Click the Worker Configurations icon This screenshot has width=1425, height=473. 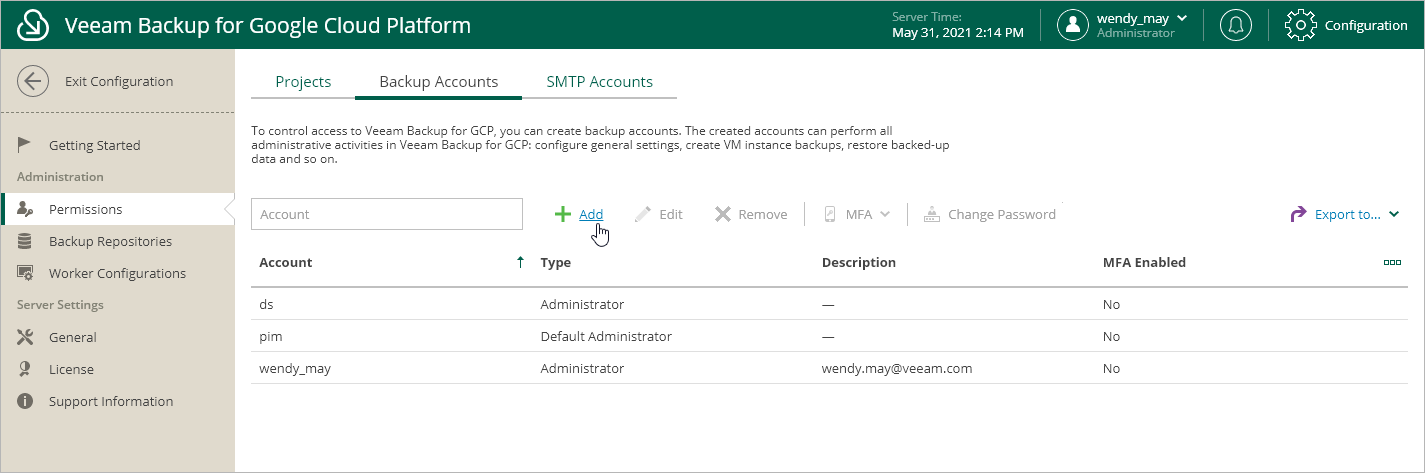coord(27,273)
